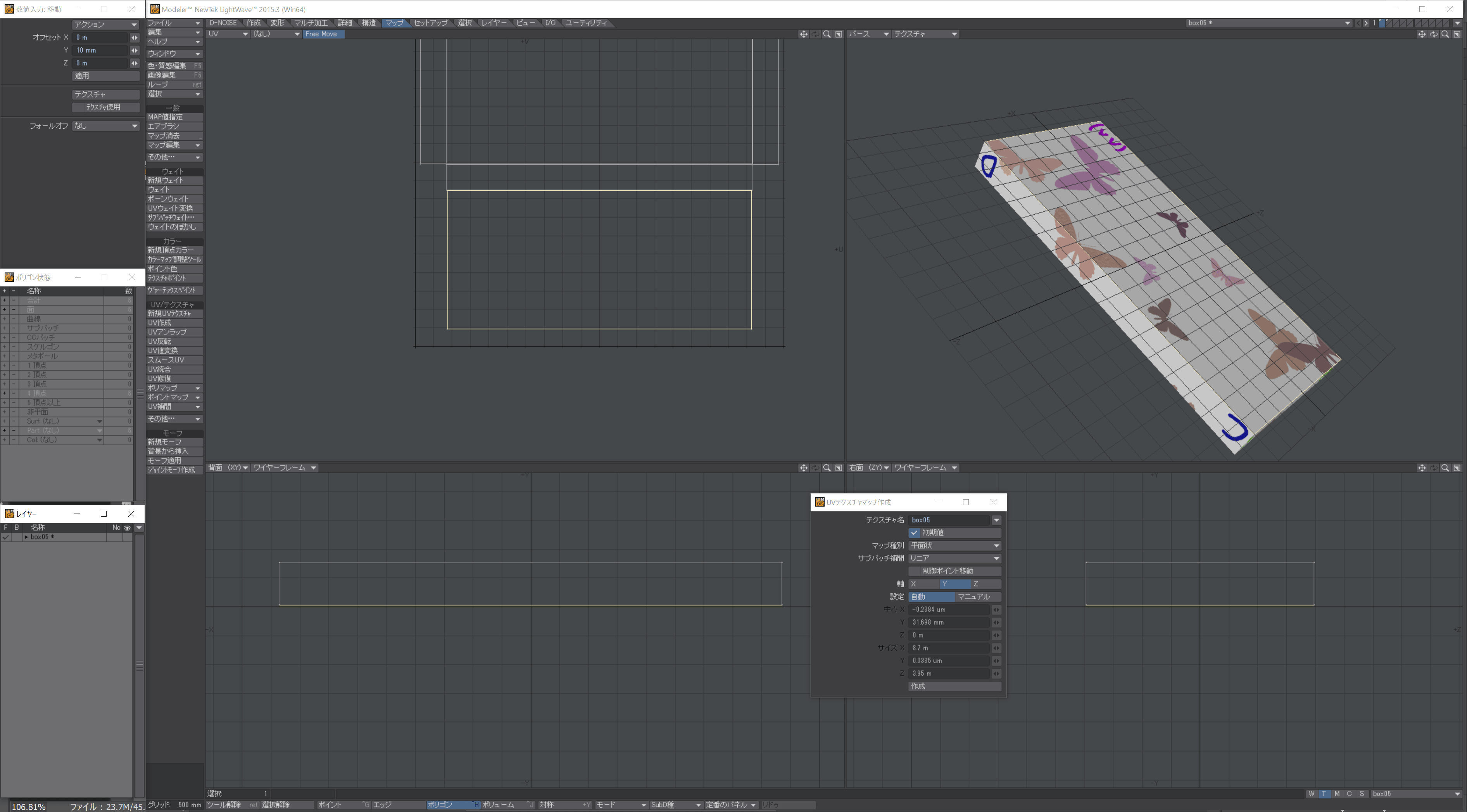Click the pan icon in UV viewport header

803,34
